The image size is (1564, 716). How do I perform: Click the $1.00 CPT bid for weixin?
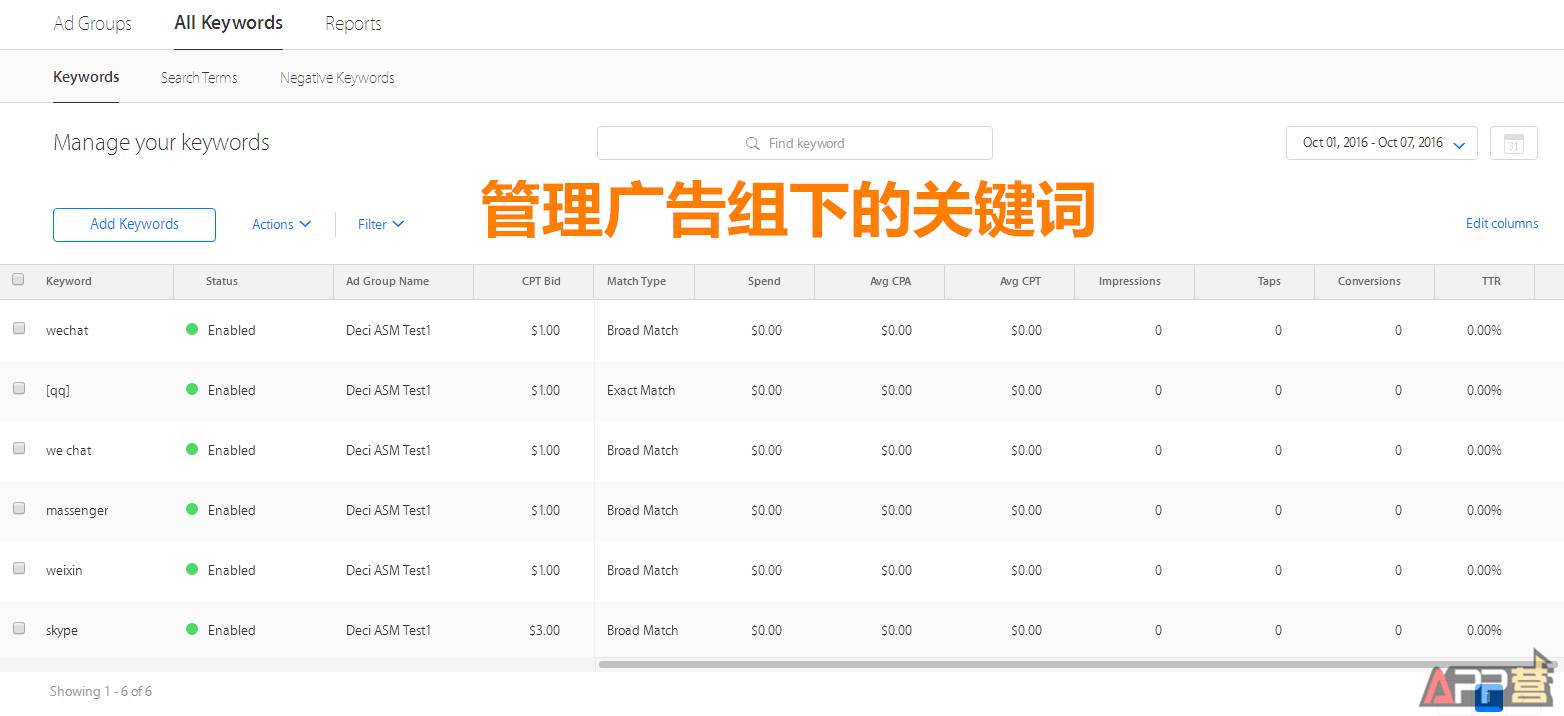(545, 570)
